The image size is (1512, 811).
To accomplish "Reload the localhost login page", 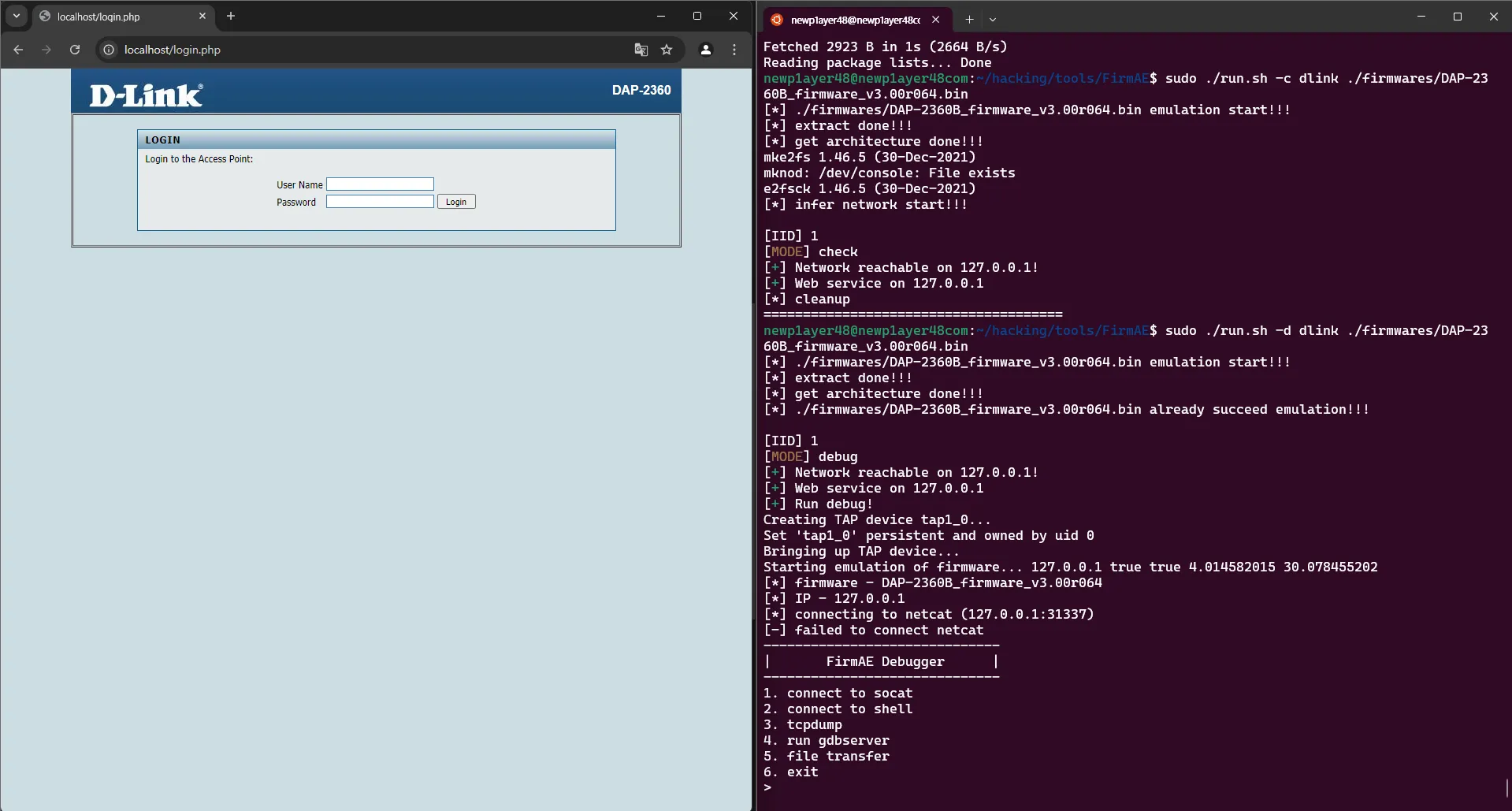I will click(75, 50).
